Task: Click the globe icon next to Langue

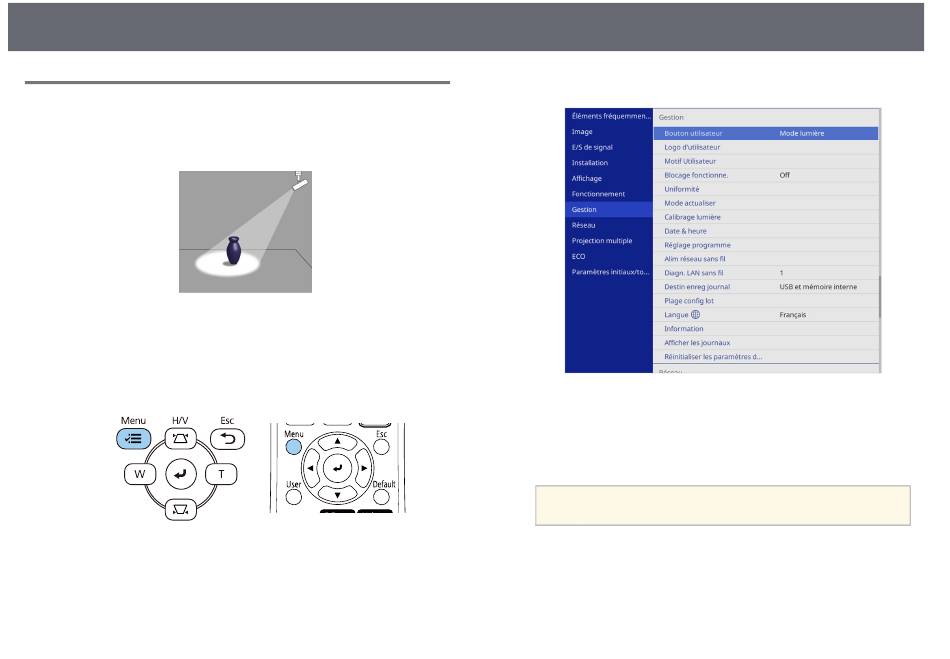Action: [696, 314]
